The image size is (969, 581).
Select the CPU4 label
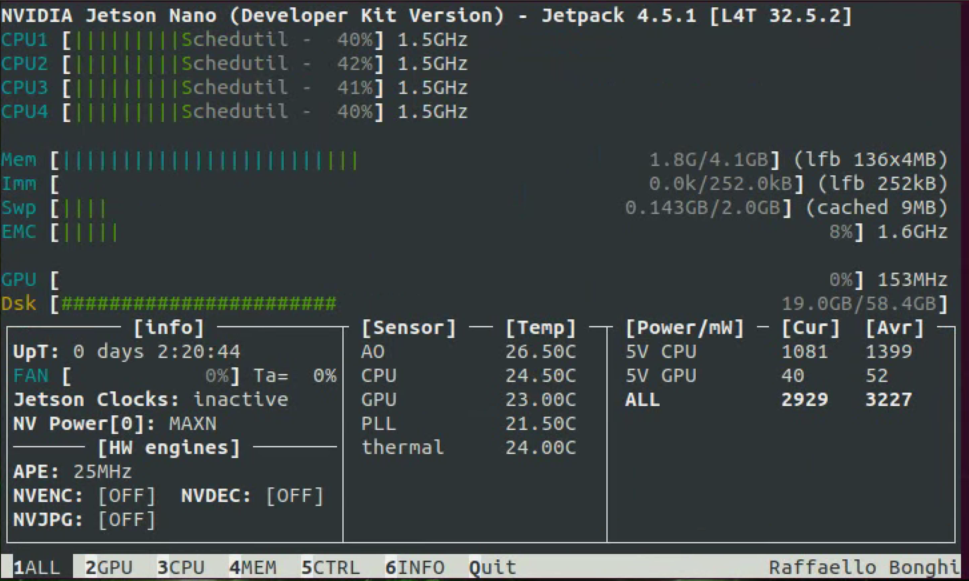tap(24, 112)
